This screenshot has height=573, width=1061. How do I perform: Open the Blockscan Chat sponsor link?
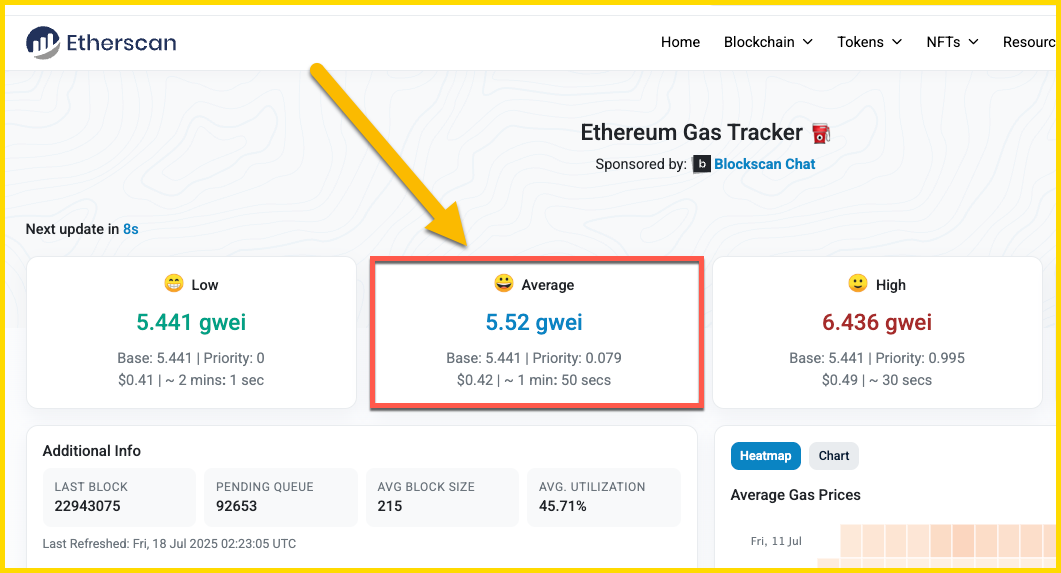point(764,164)
